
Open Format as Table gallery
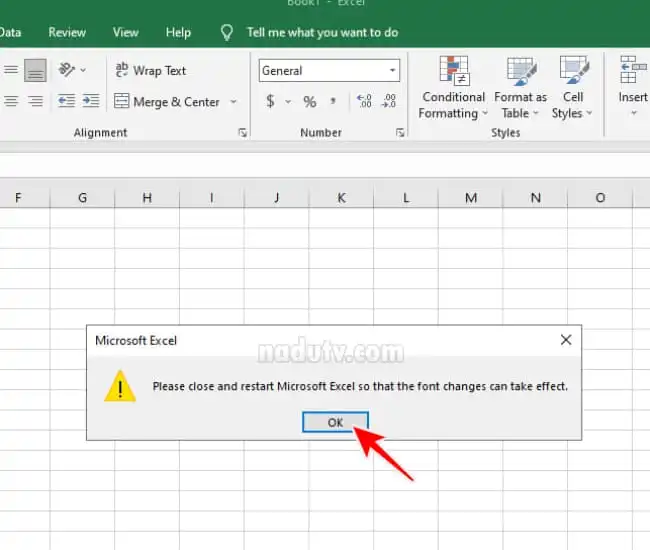(x=520, y=88)
